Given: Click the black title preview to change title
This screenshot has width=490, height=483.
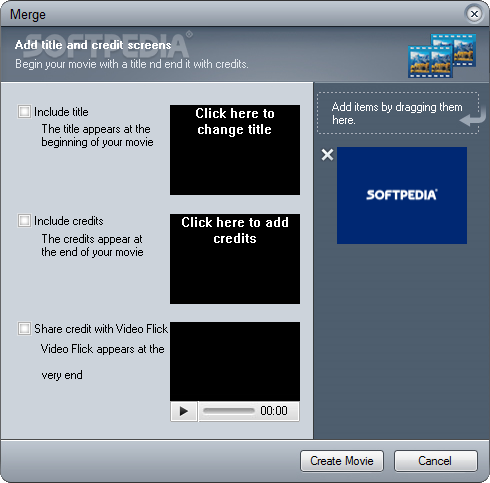Looking at the screenshot, I should coord(235,150).
